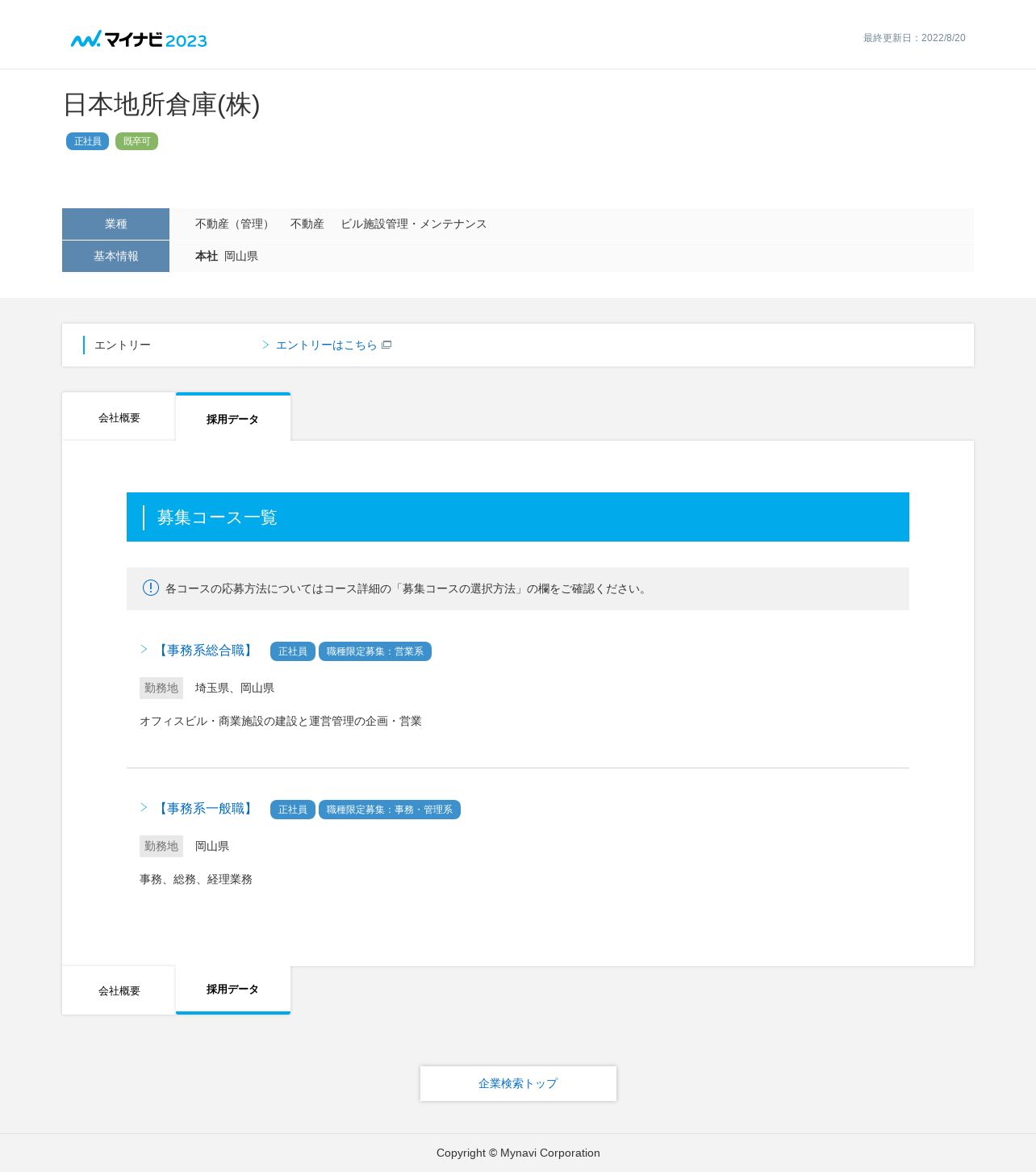Switch to the bottom 会社概要 tab
This screenshot has width=1036, height=1172.
119,990
